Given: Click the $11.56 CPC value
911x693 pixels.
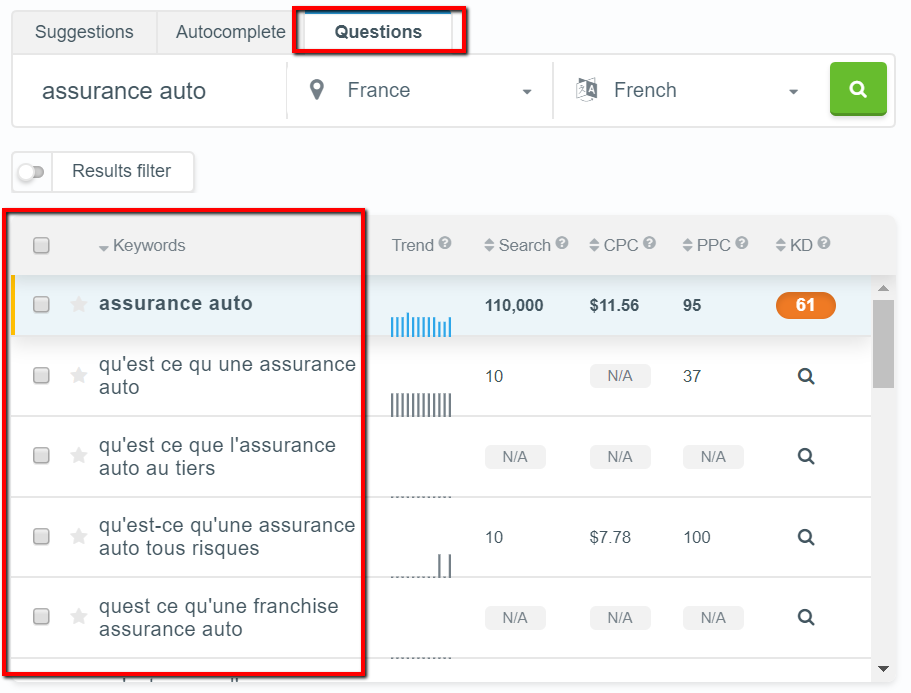Looking at the screenshot, I should coord(614,306).
